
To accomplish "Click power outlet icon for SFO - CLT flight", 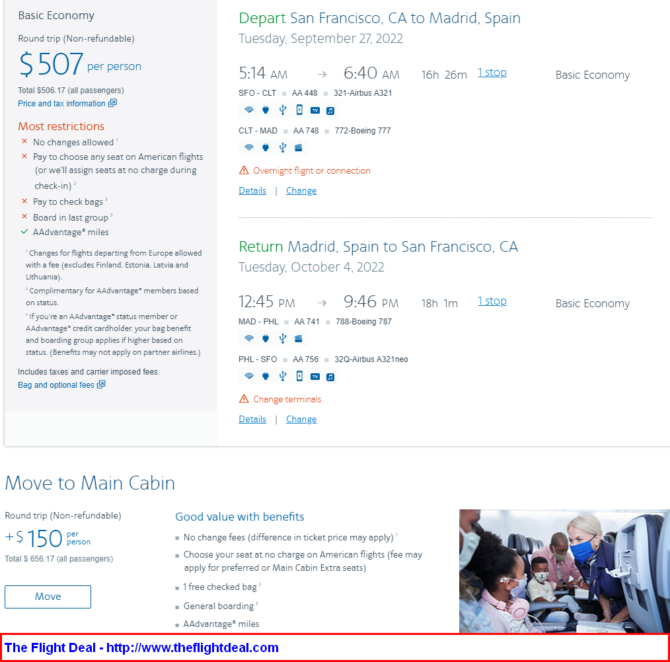I will (265, 110).
